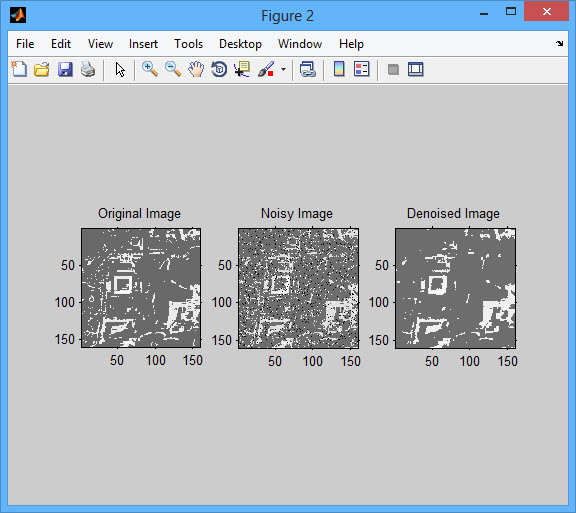Click the Denoised Image plot

click(456, 288)
